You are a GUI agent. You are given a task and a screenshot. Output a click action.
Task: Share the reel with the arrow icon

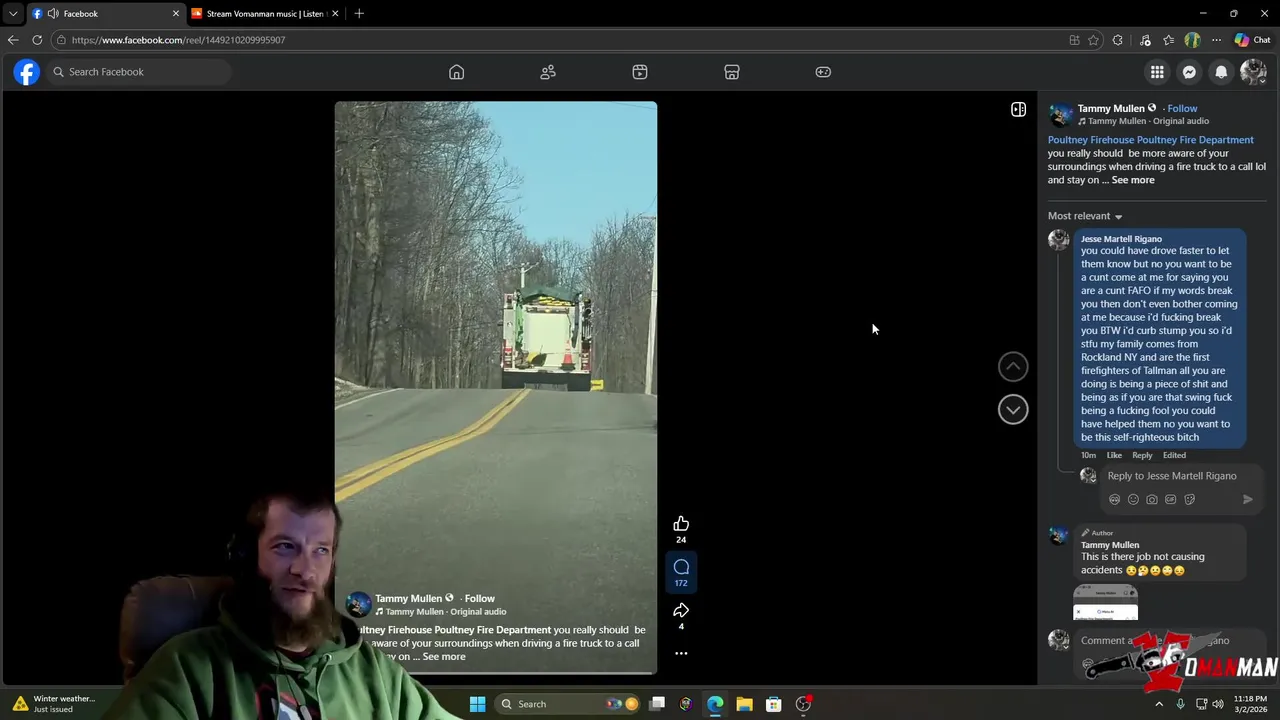pyautogui.click(x=681, y=611)
